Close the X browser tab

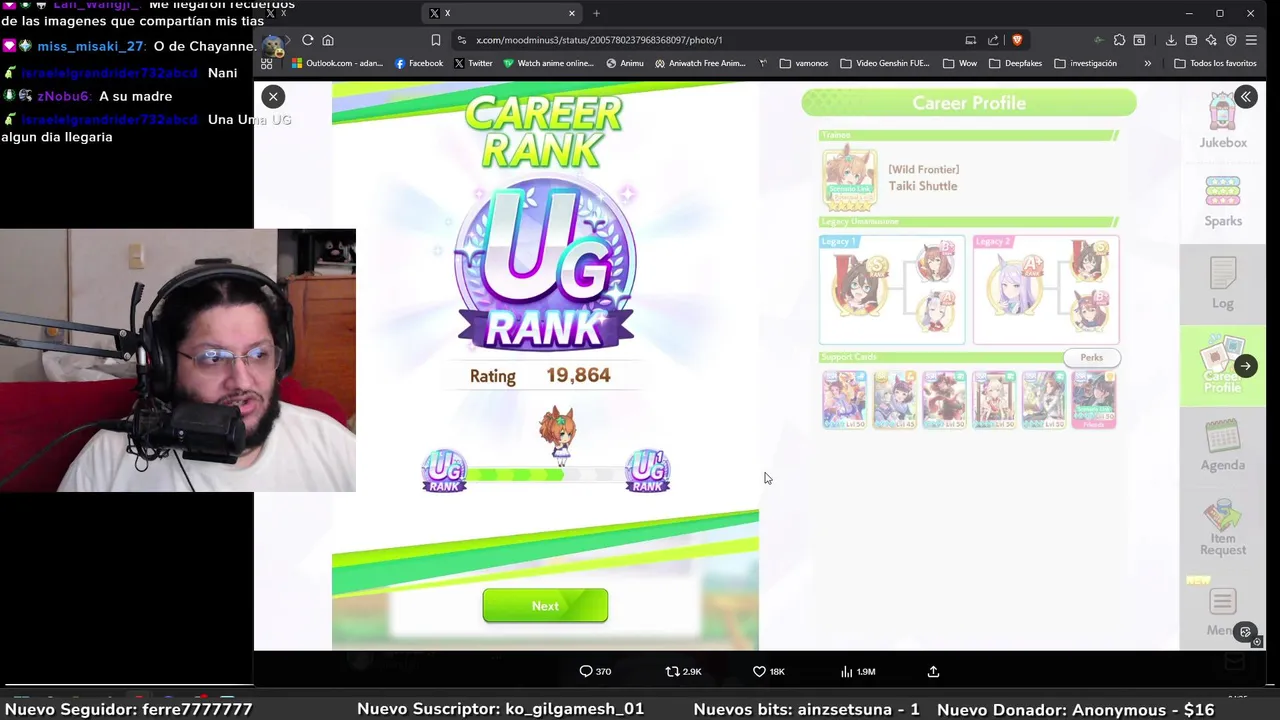[x=572, y=13]
